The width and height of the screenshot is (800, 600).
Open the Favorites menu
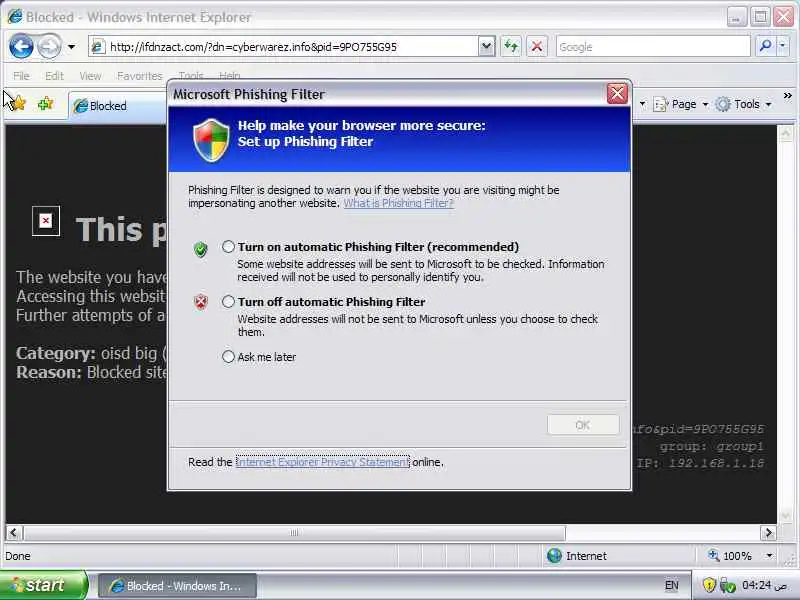pos(139,76)
